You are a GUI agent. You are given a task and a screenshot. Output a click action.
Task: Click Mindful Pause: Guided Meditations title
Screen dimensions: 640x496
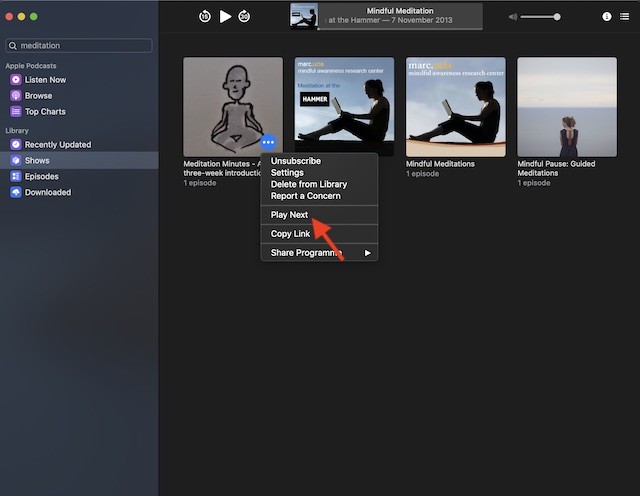pos(556,168)
